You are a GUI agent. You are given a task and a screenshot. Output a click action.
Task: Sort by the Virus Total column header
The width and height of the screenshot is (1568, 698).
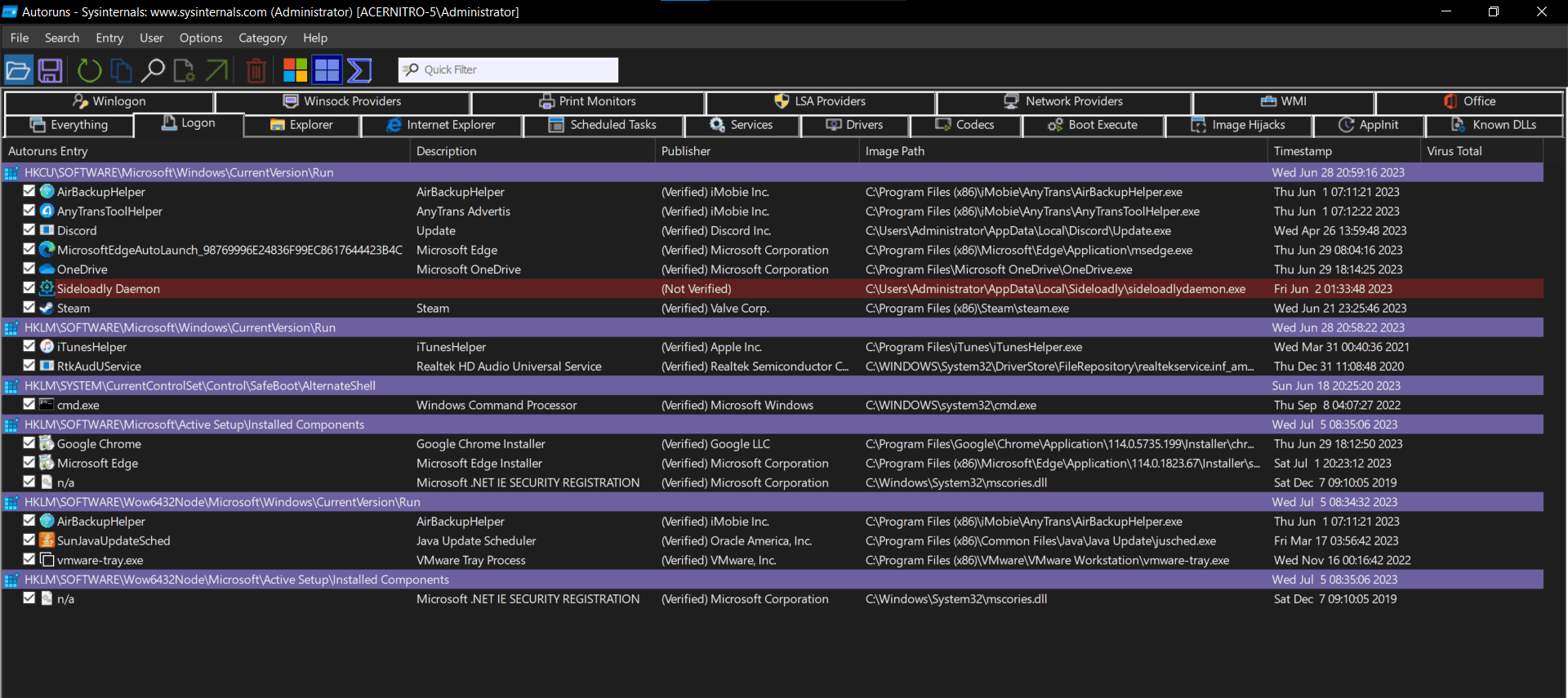(1482, 151)
